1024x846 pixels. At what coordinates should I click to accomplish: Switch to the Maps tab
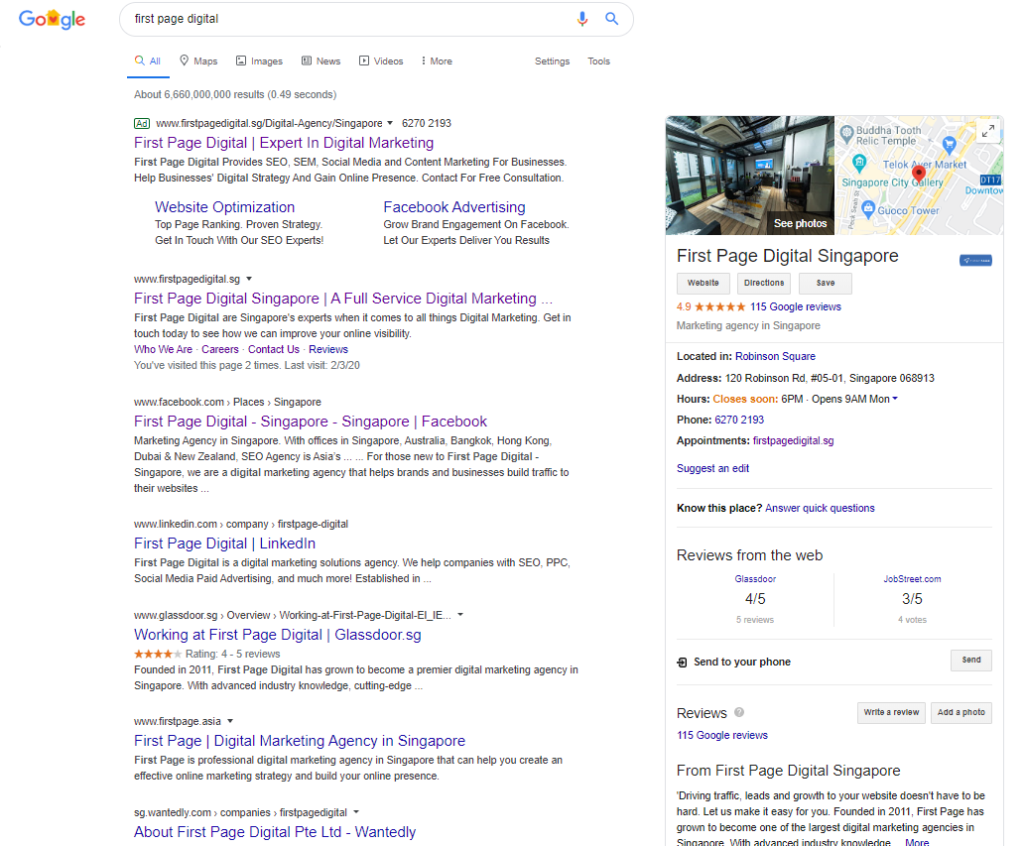pyautogui.click(x=199, y=61)
